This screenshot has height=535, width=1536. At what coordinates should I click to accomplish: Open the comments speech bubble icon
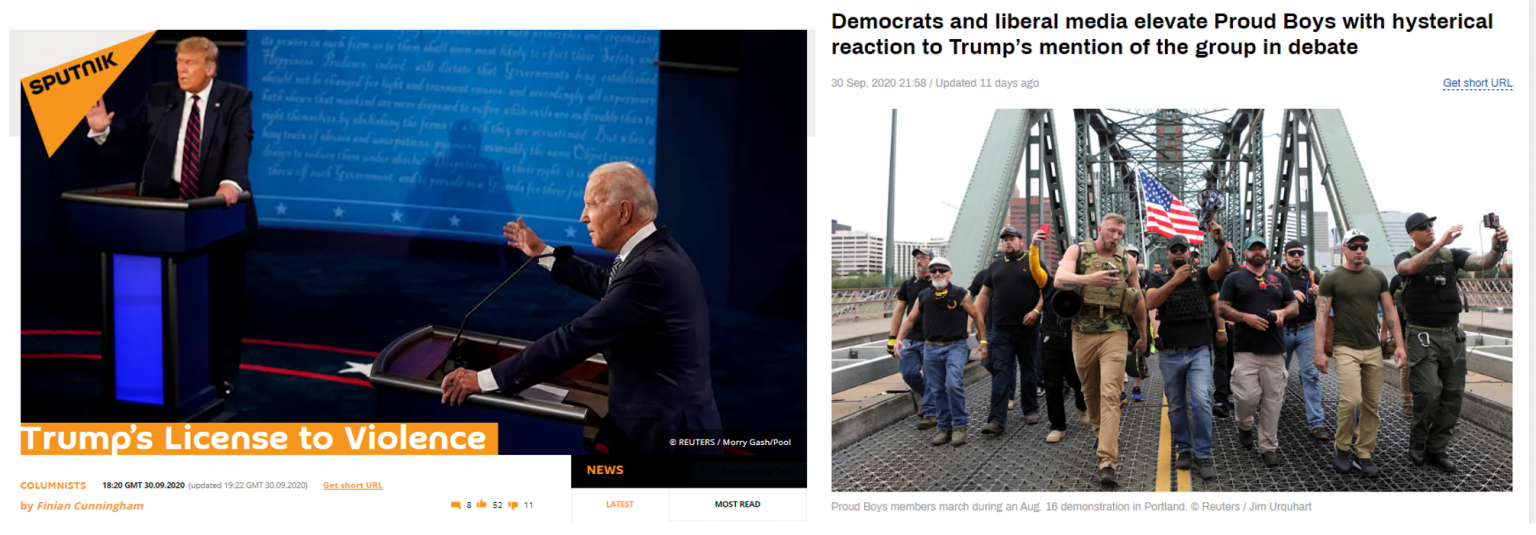[x=455, y=505]
